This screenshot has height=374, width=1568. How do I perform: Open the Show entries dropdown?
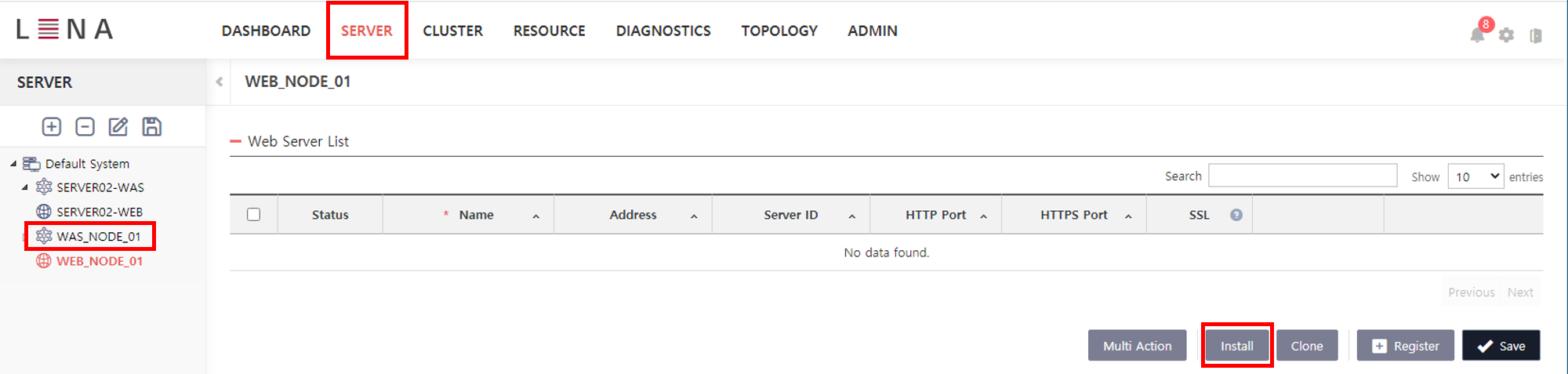coord(1475,176)
